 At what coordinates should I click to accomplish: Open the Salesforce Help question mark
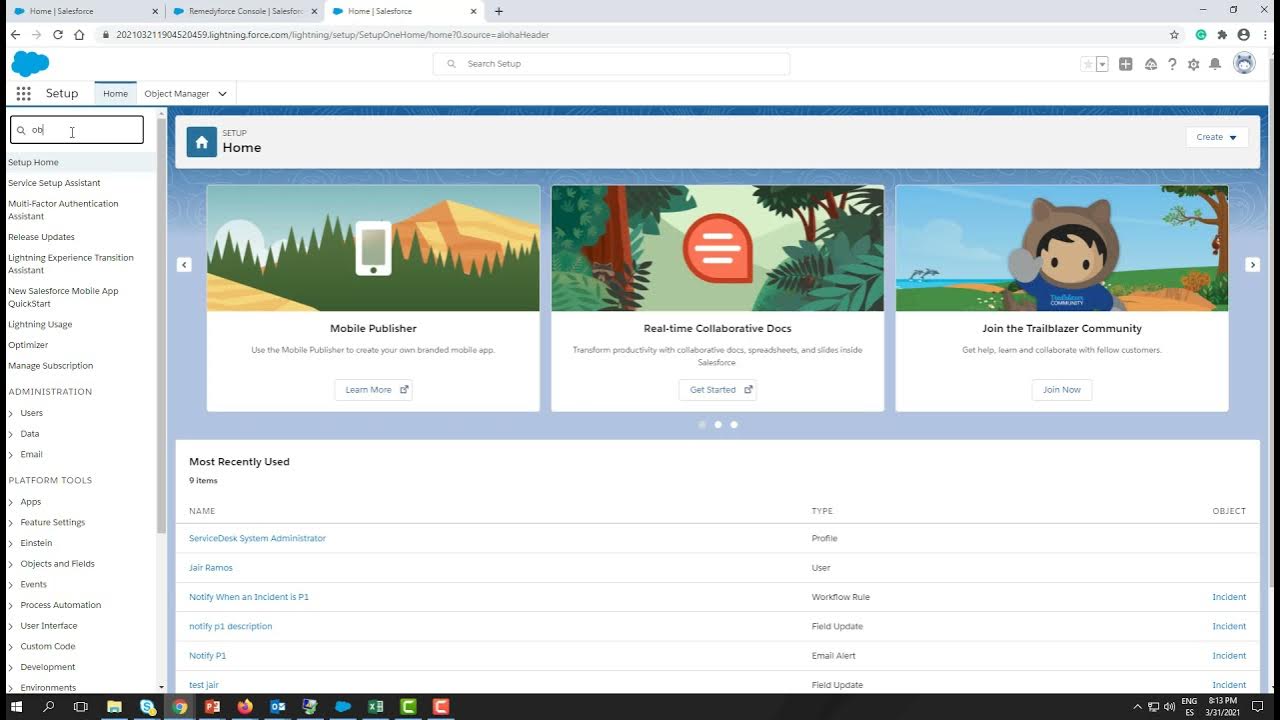point(1172,64)
